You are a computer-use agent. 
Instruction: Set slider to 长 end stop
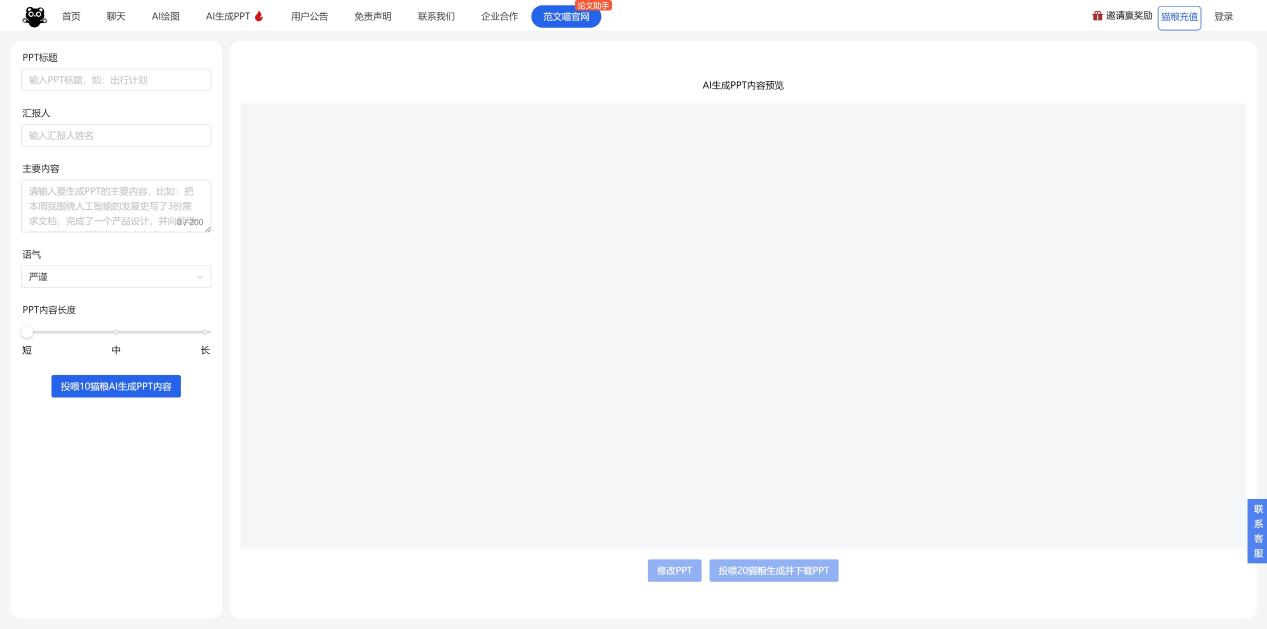pyautogui.click(x=205, y=332)
